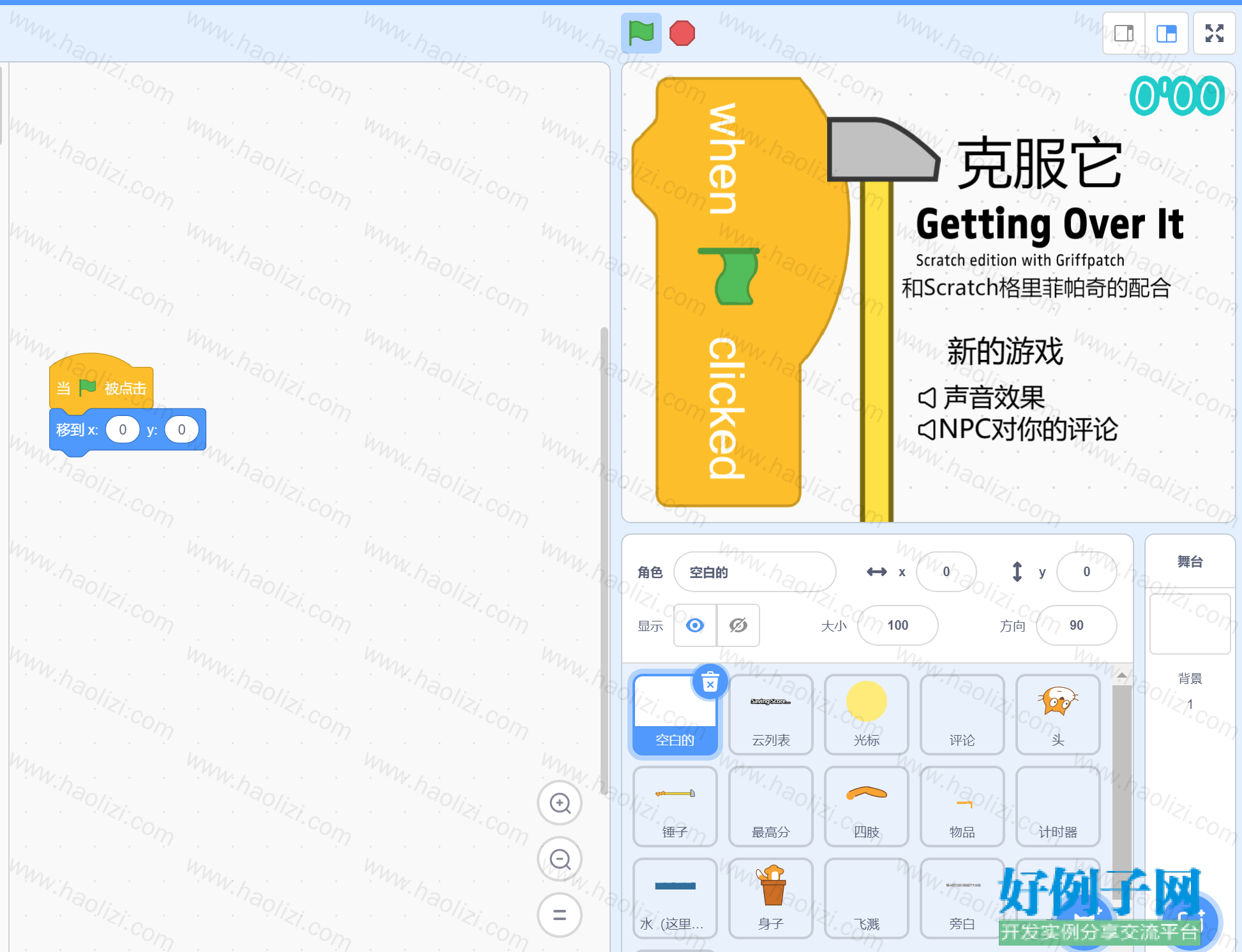Enter full screen stage mode

(x=1215, y=33)
